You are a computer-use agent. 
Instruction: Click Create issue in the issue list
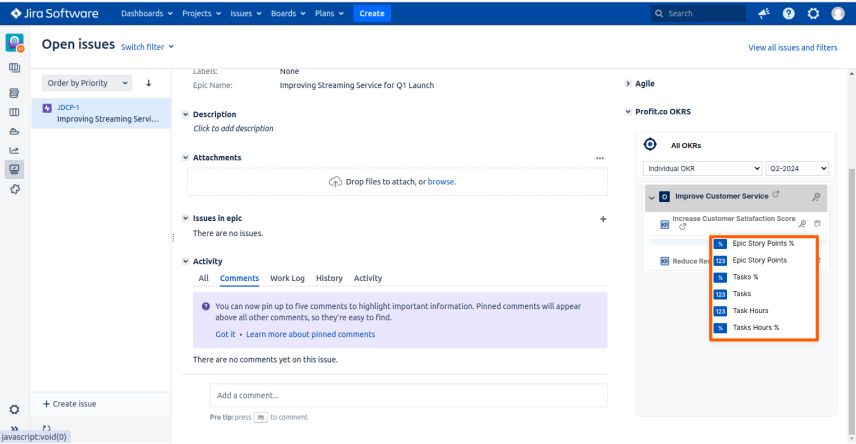[69, 404]
